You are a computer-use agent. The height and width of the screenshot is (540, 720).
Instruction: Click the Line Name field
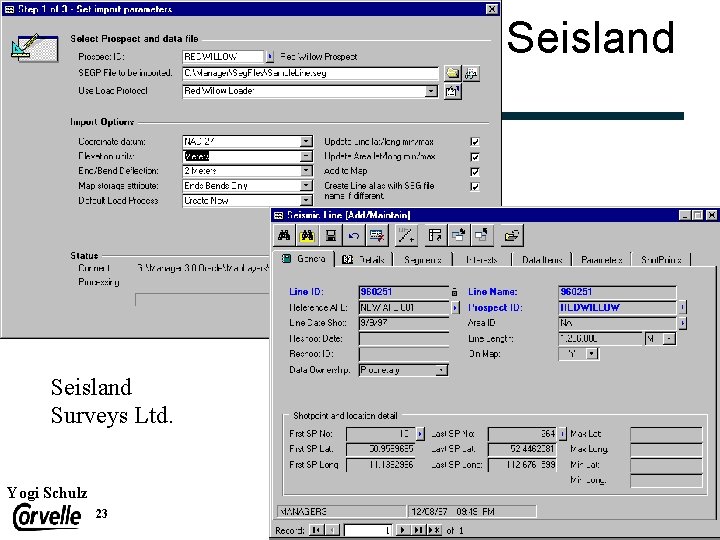[x=617, y=292]
